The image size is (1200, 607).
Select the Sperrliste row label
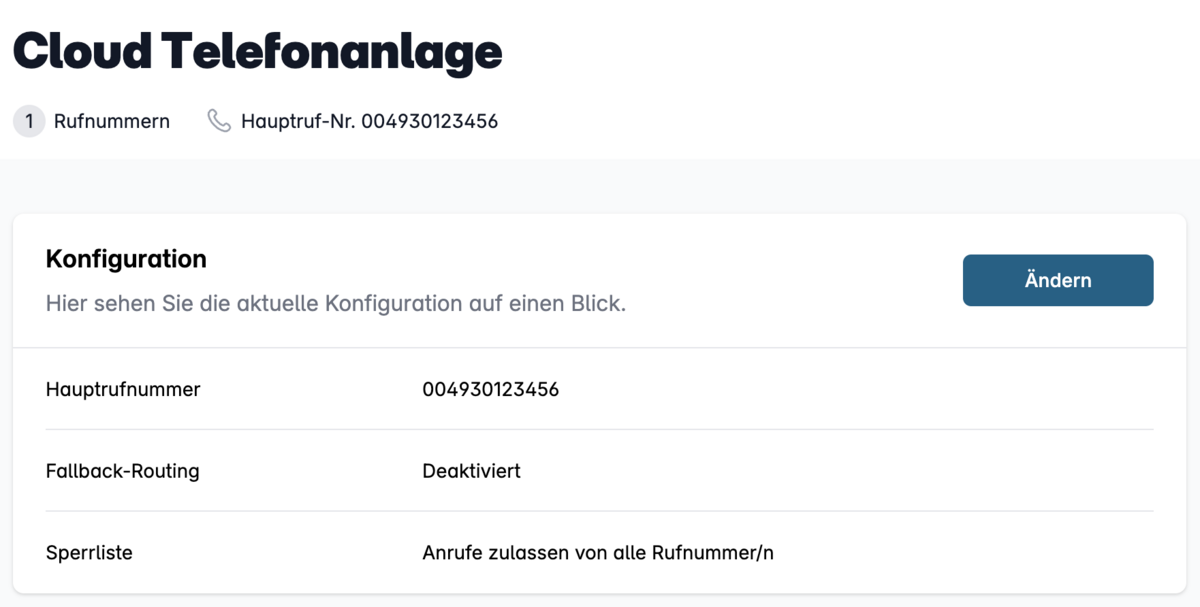tap(89, 553)
